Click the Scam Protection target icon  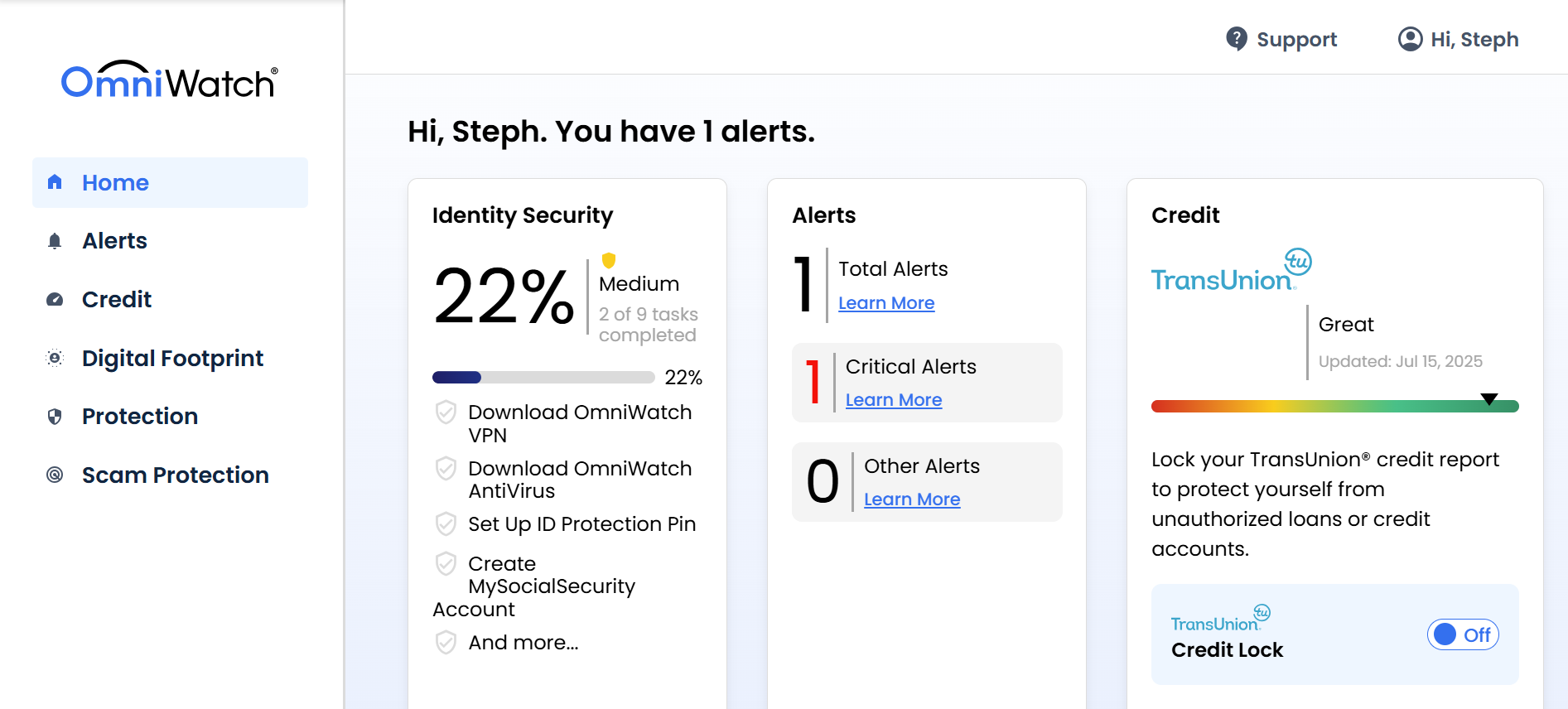click(x=55, y=475)
